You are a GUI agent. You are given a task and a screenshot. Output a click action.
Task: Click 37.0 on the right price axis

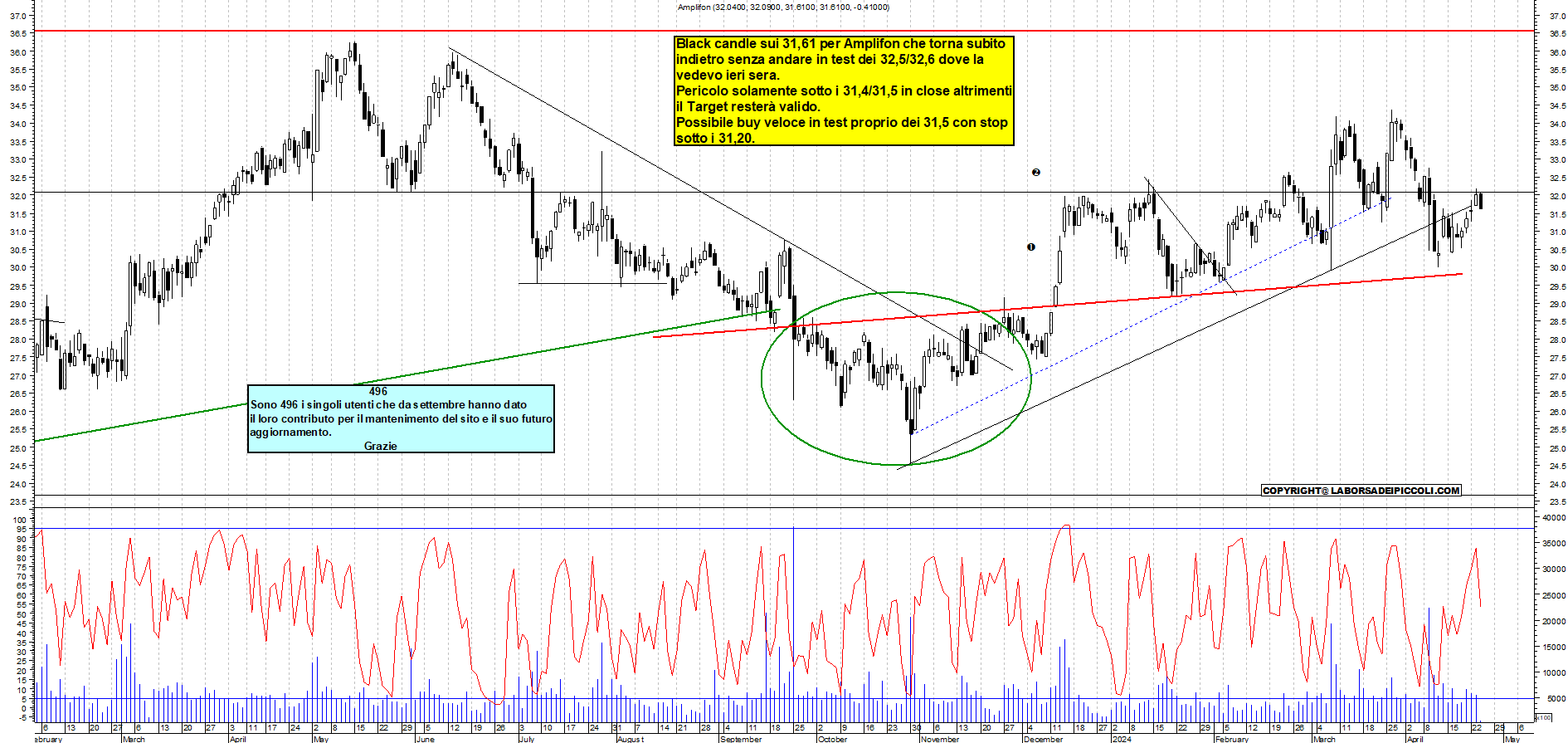(1557, 16)
